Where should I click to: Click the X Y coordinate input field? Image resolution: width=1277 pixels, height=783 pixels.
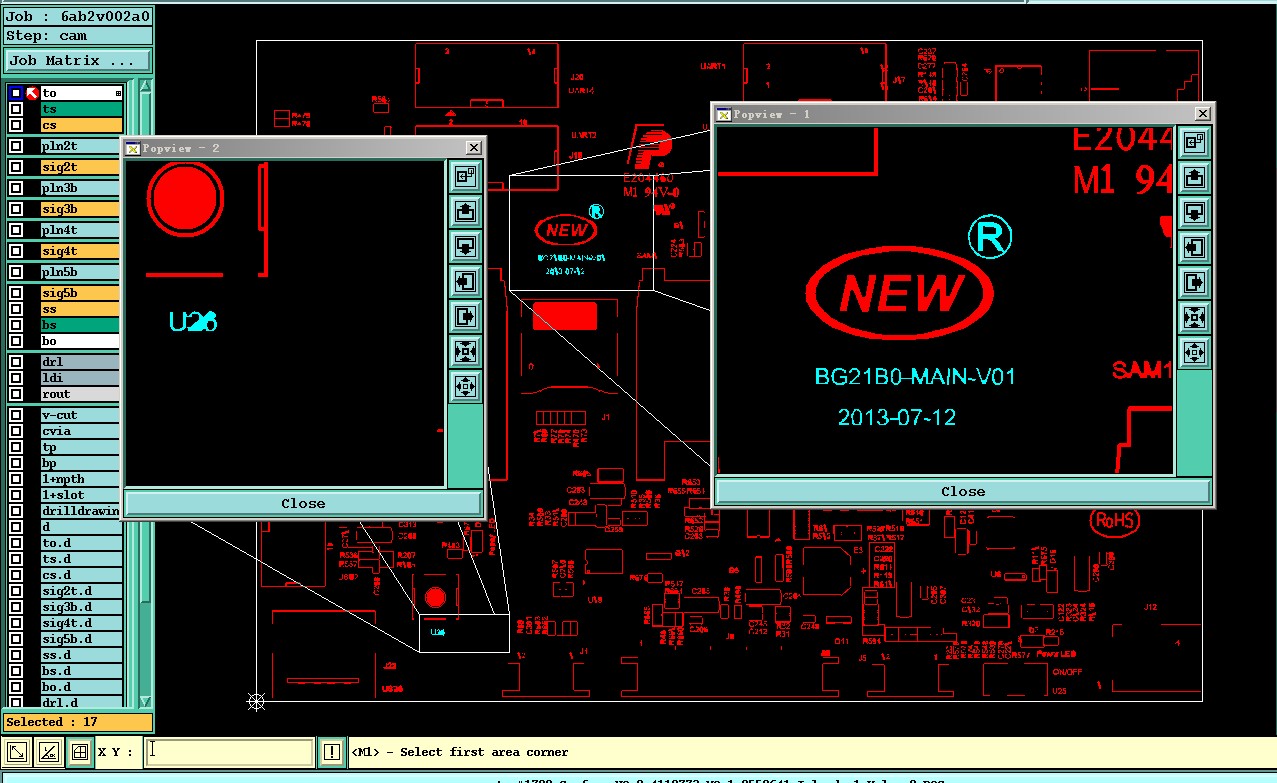[230, 752]
